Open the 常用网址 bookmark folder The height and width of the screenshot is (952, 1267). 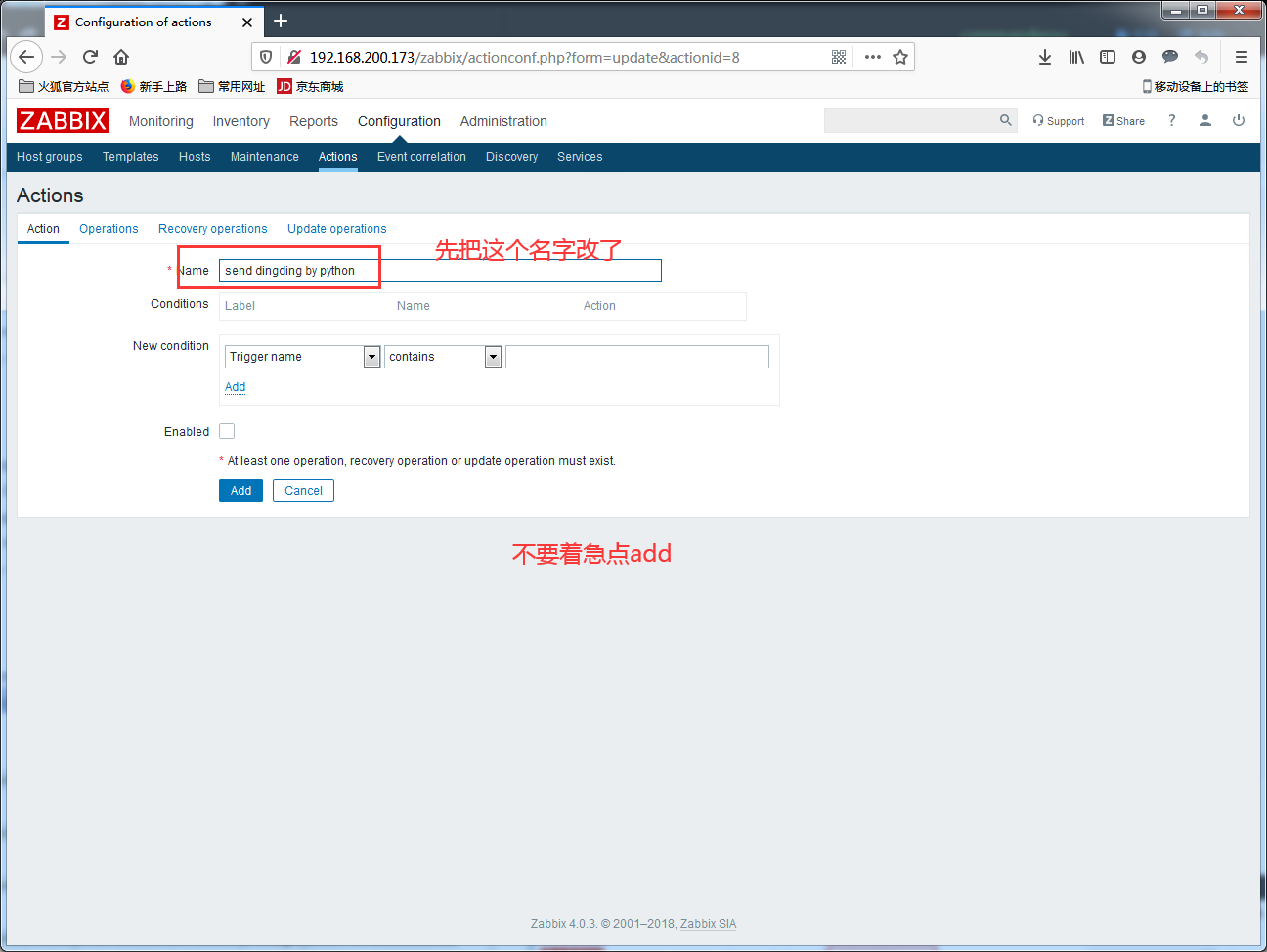click(x=232, y=86)
